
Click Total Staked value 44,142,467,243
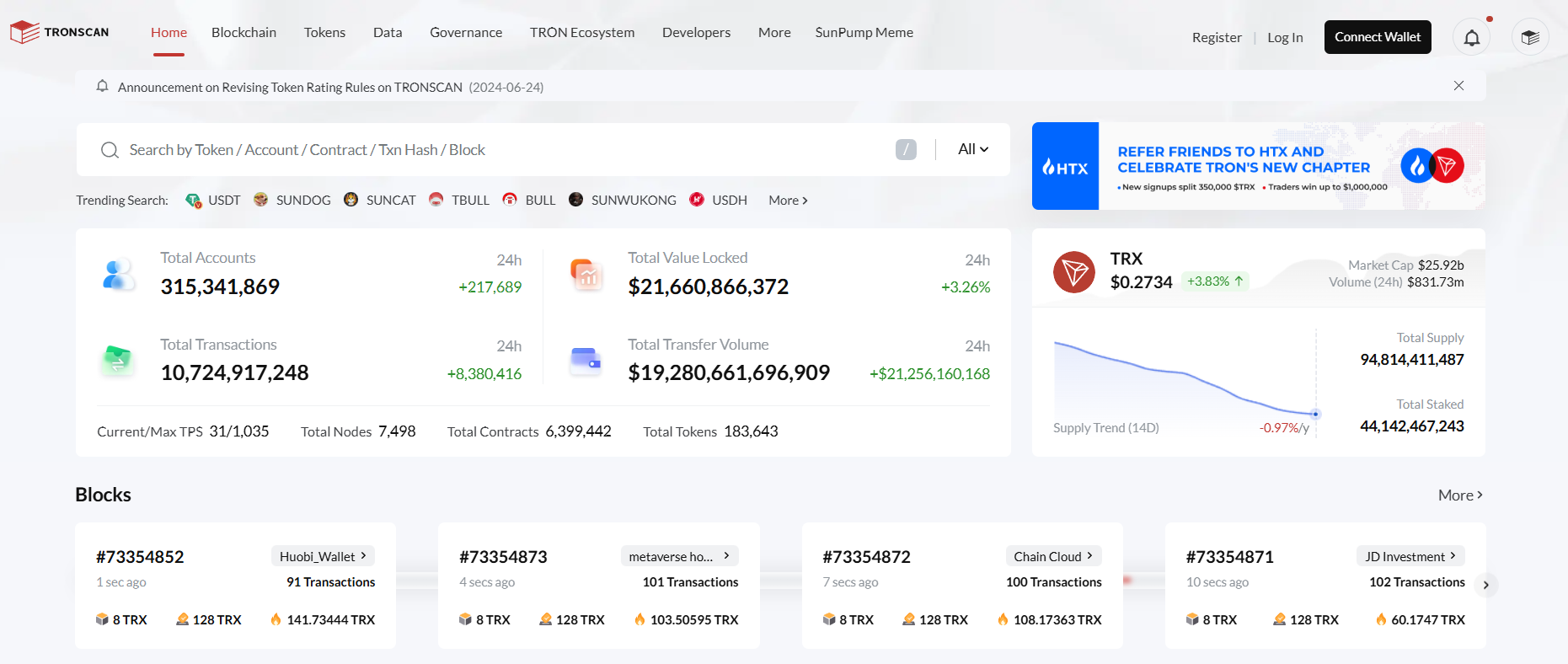point(1411,426)
